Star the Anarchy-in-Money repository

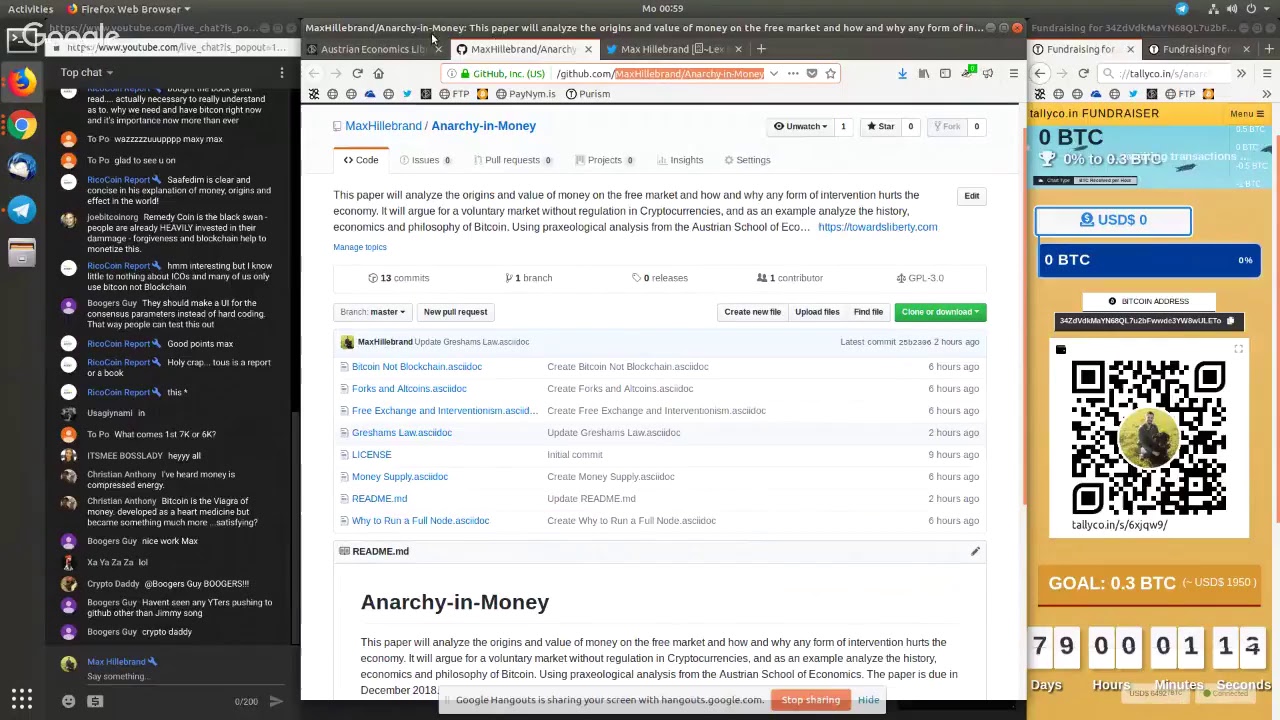click(881, 126)
